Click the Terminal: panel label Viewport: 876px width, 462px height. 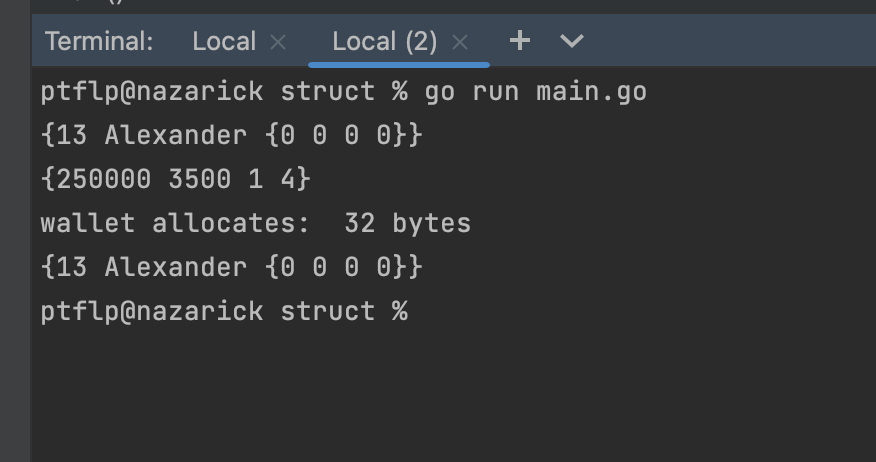coord(99,42)
